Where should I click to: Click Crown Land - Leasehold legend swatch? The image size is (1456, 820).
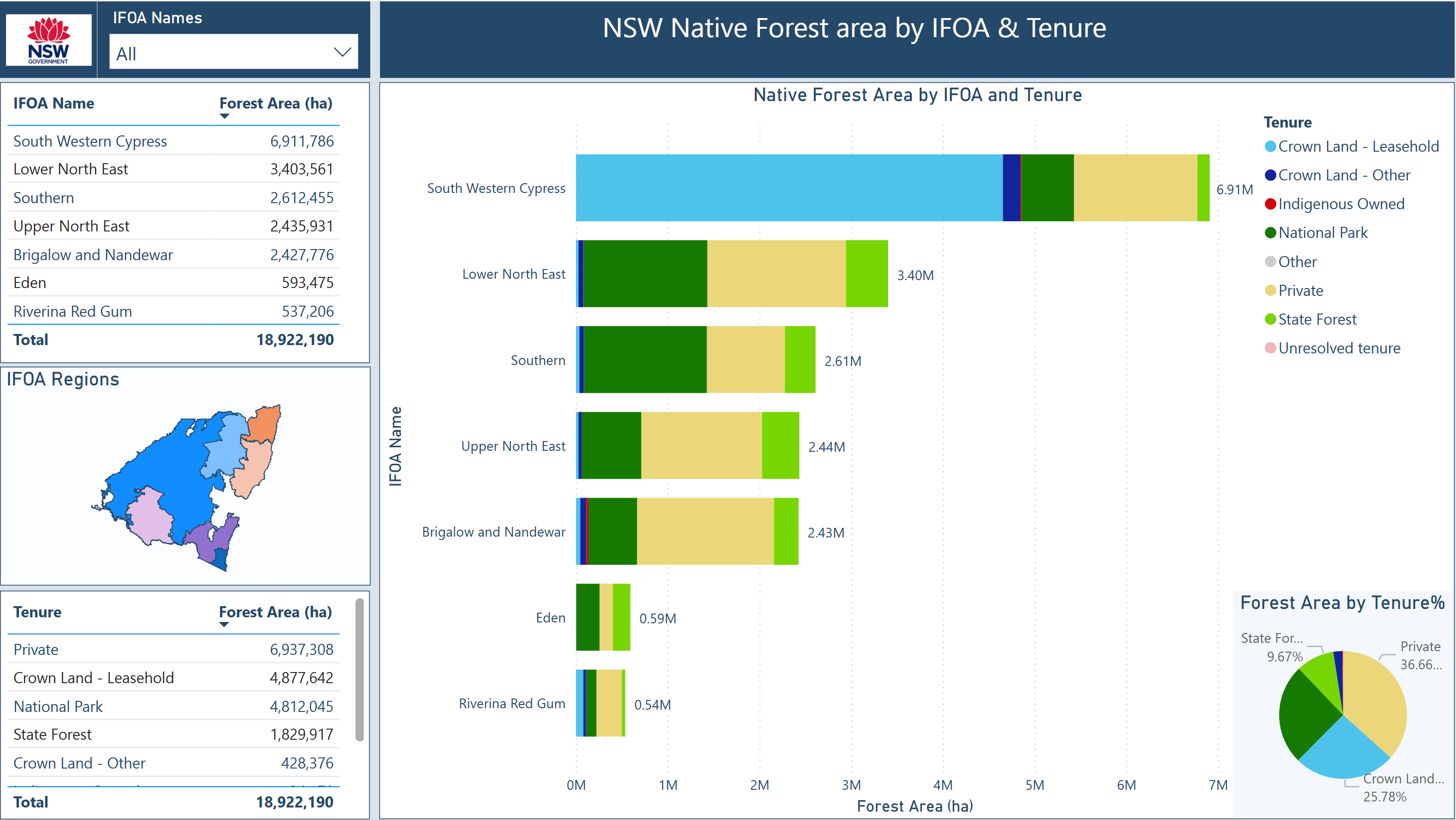coord(1270,147)
